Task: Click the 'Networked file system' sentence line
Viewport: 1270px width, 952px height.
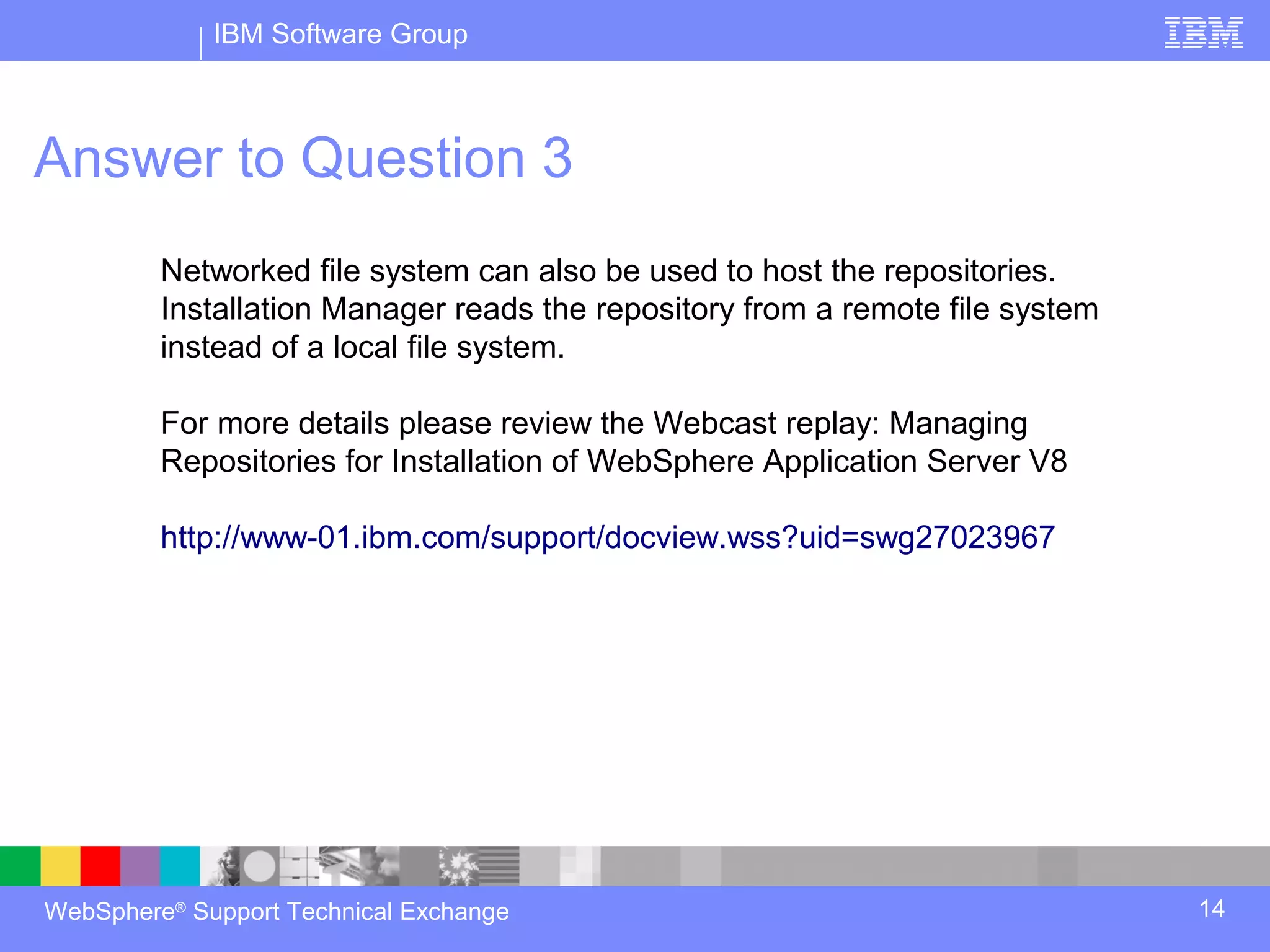Action: coord(608,271)
